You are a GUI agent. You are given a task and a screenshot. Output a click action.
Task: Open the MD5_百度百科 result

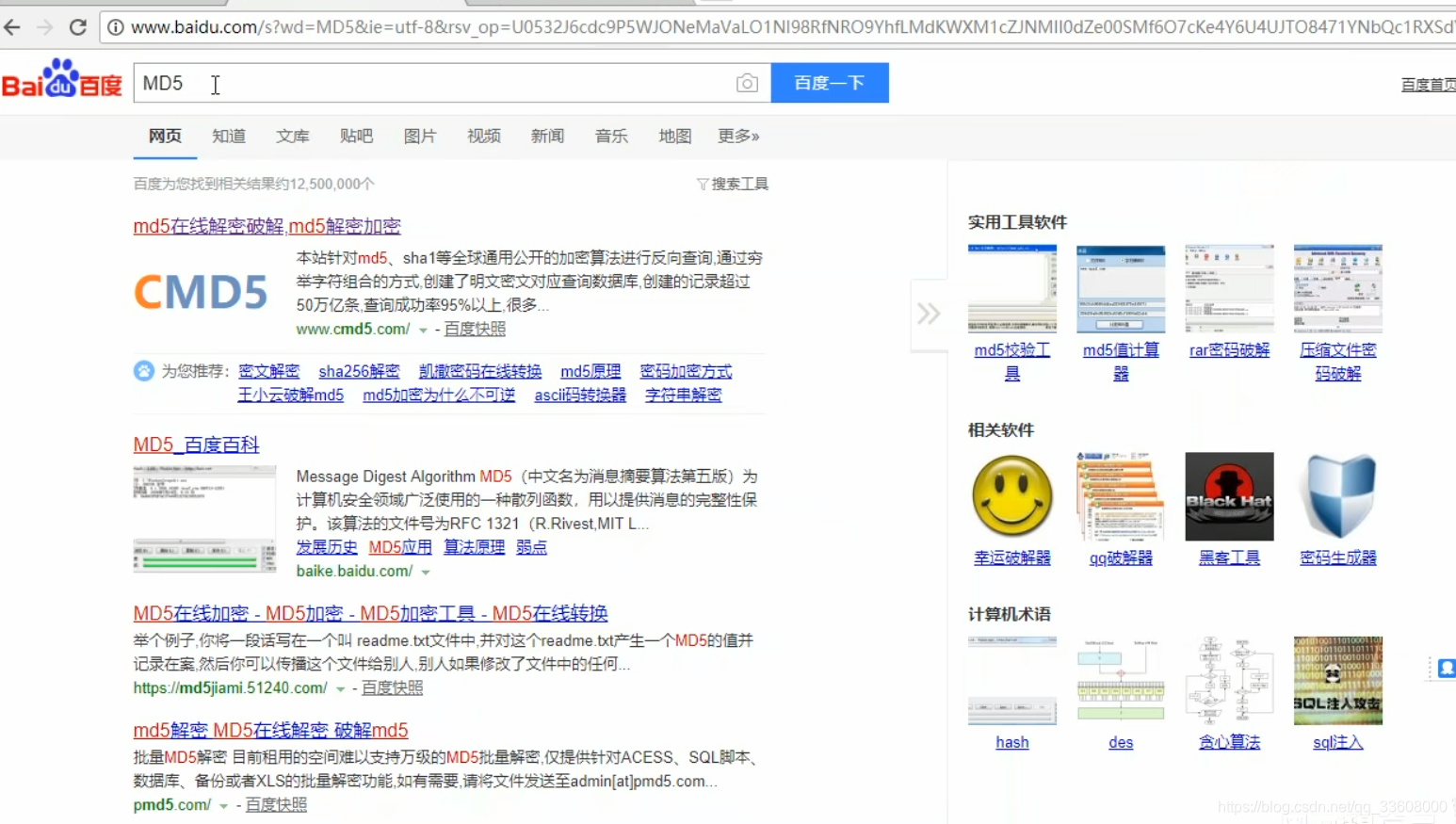(196, 444)
